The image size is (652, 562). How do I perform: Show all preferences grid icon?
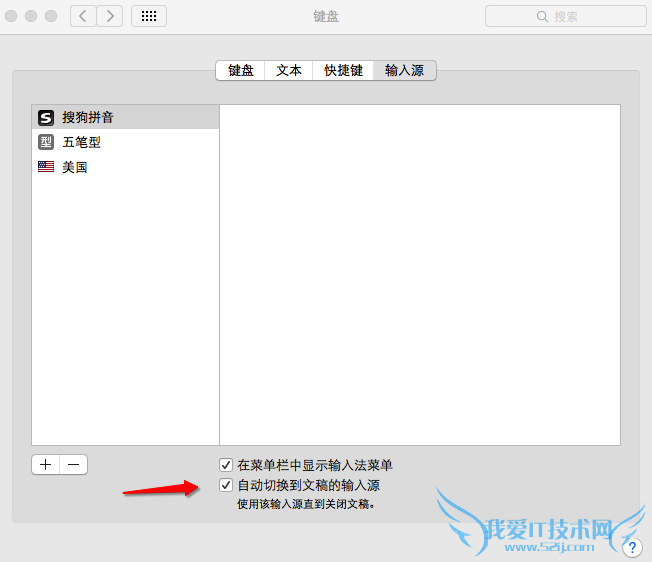tap(149, 16)
